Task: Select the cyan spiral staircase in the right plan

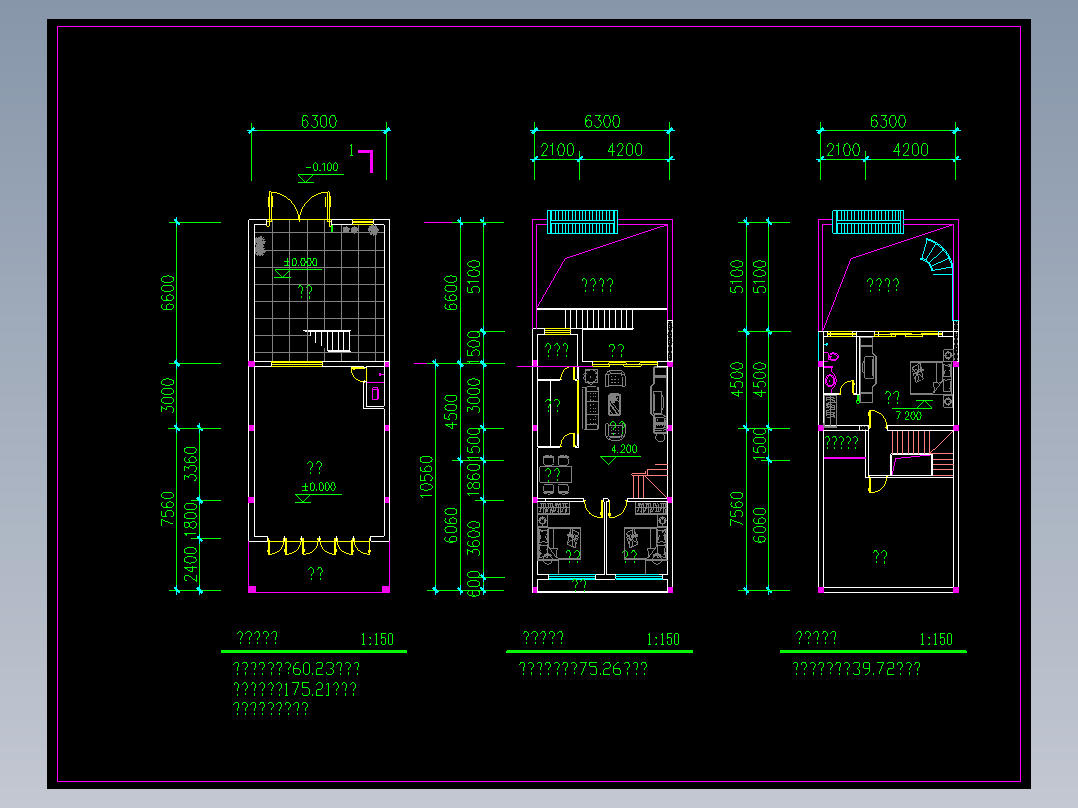Action: pos(936,256)
